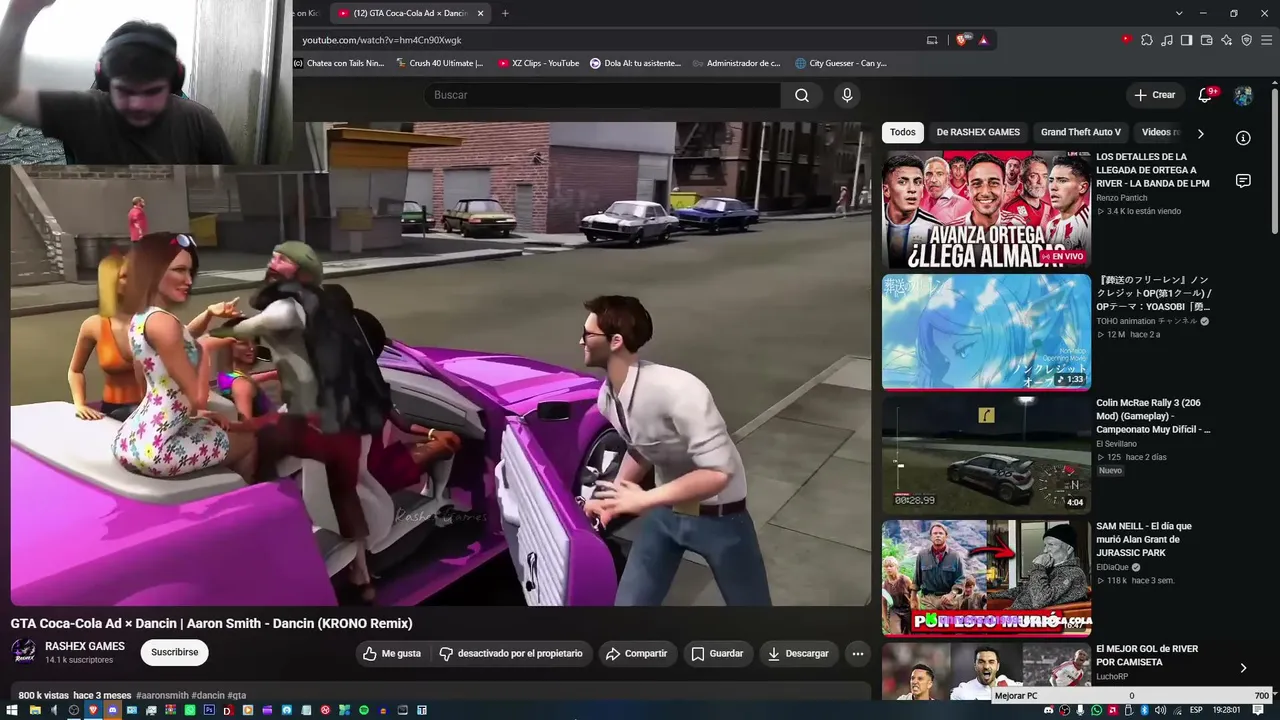Open the browser tab search dropdown arrow
1280x720 pixels.
[1179, 13]
